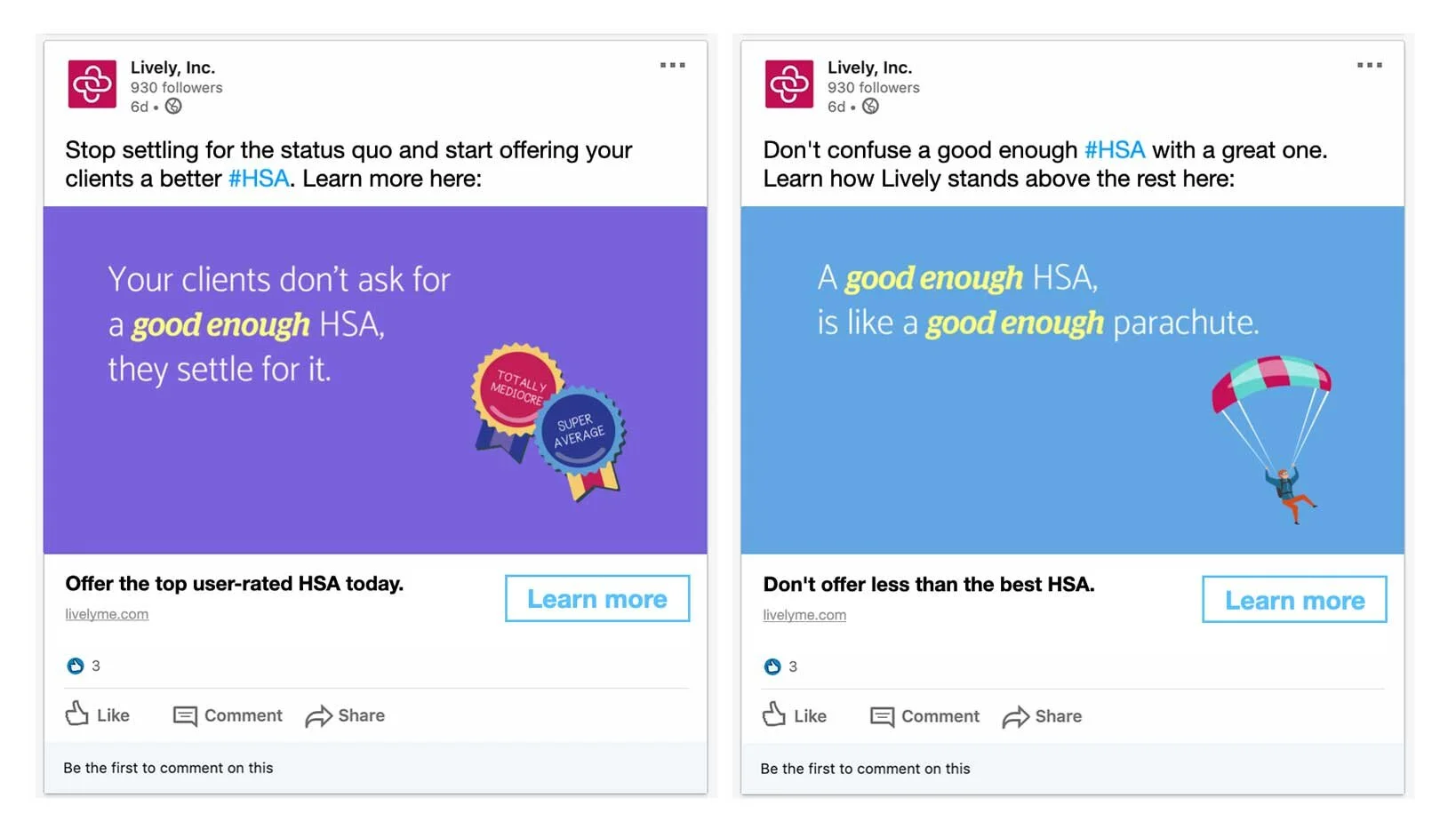Open the purple ribbon badges ad image
This screenshot has width=1456, height=838.
click(x=375, y=380)
